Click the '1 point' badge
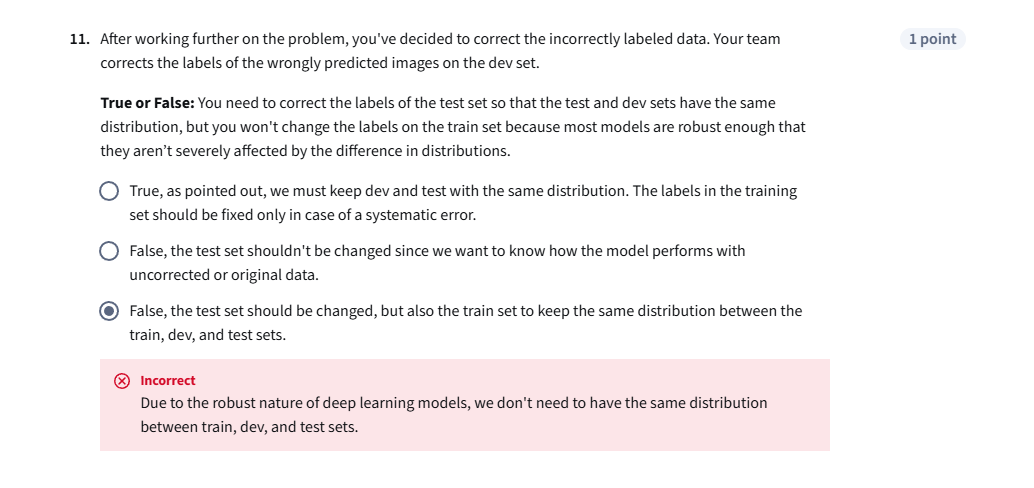1034x488 pixels. click(932, 39)
